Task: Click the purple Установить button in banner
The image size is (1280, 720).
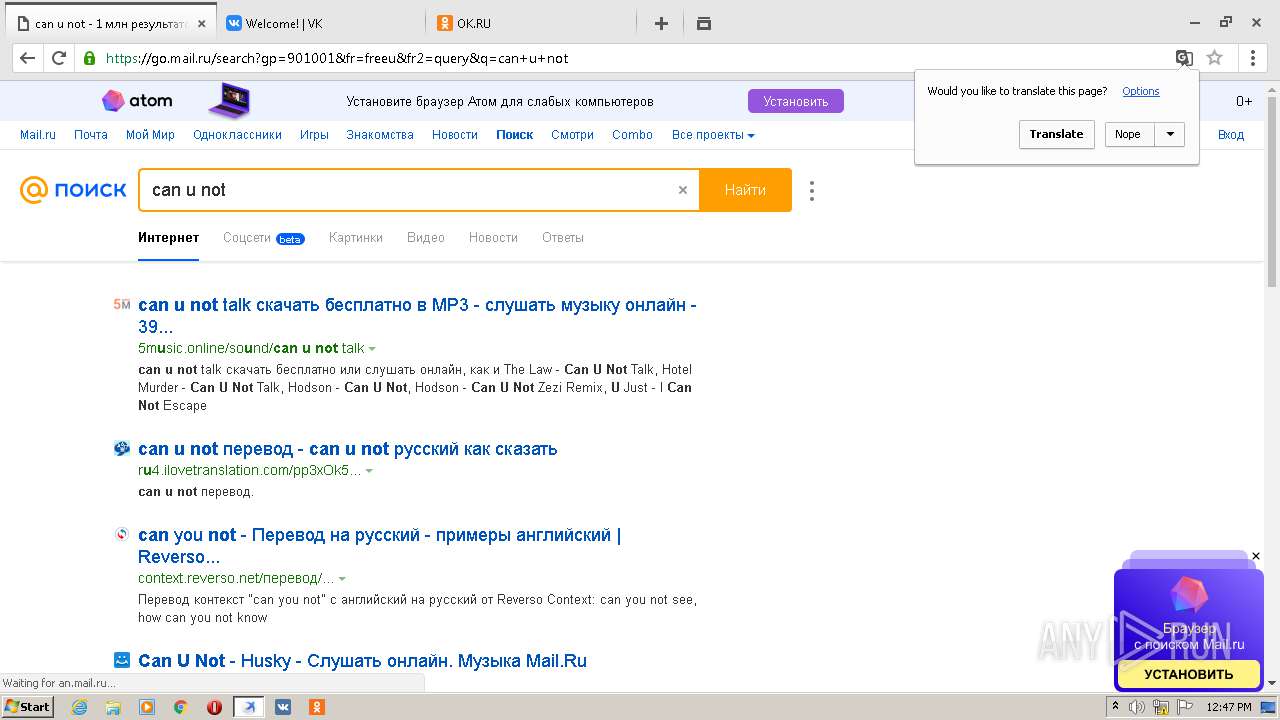Action: pos(795,101)
